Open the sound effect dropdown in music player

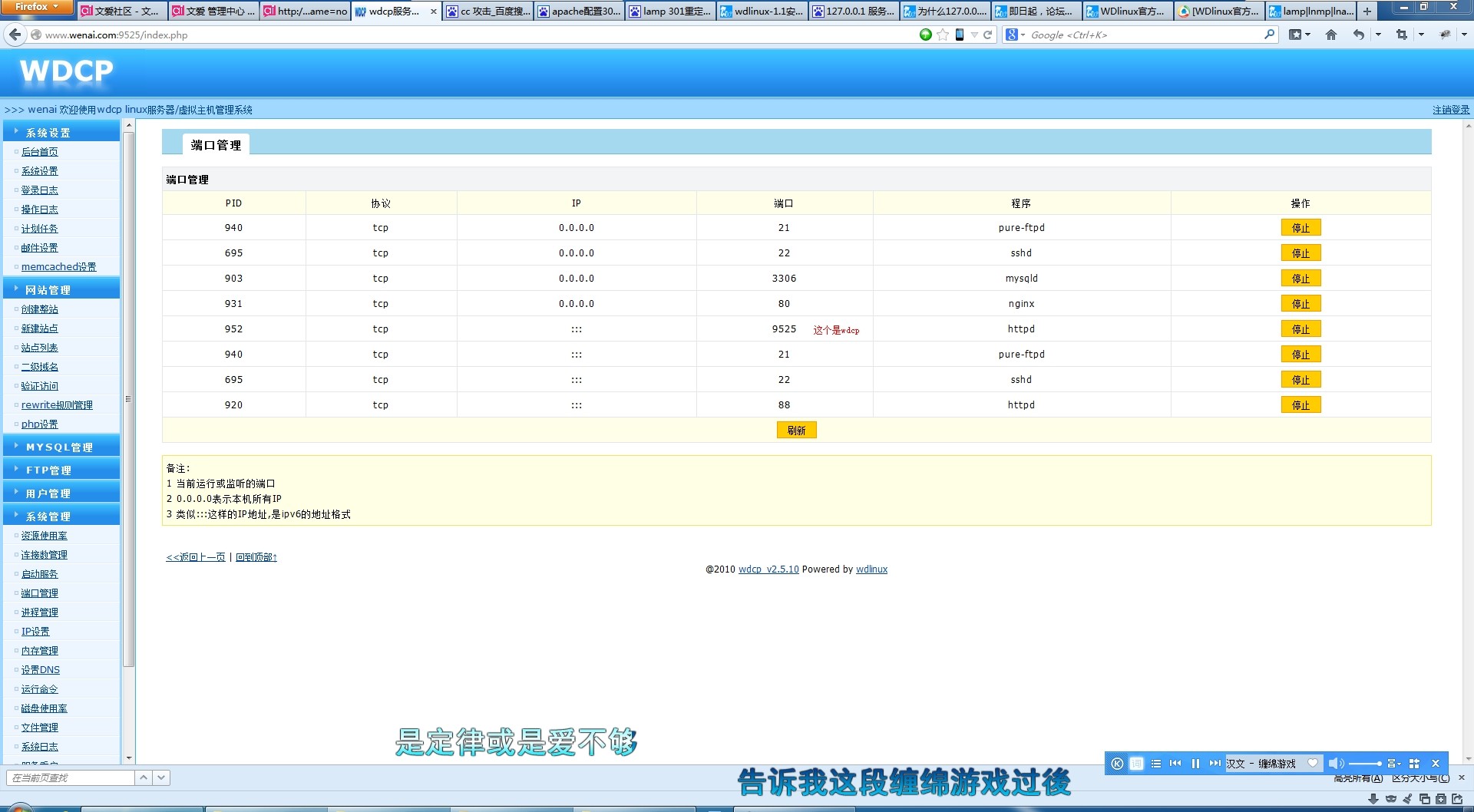pos(1394,764)
